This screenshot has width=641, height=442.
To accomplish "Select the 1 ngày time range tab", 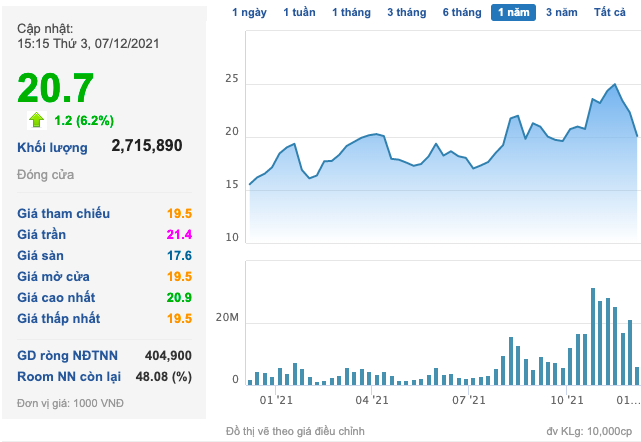I will 249,12.
